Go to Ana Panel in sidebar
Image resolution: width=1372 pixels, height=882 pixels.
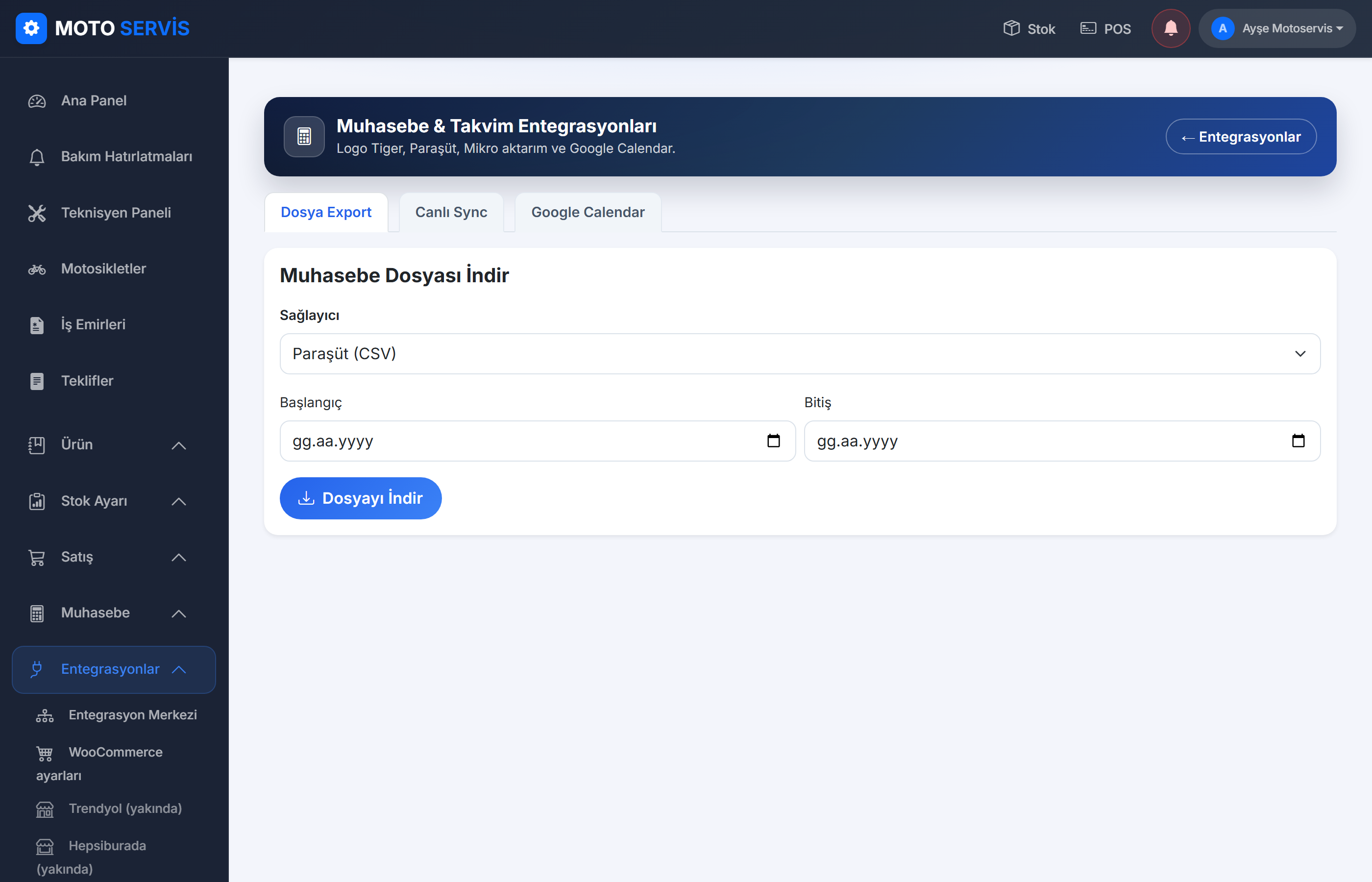[114, 101]
